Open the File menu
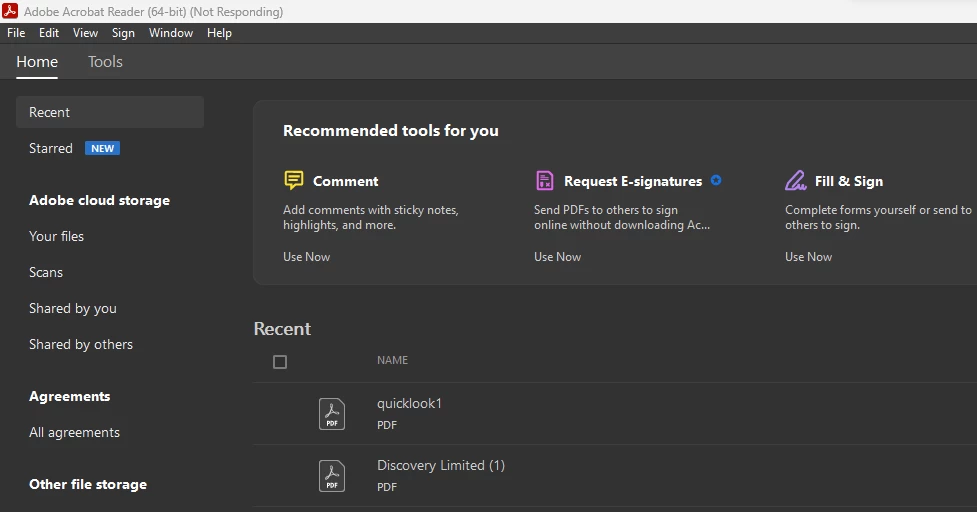The width and height of the screenshot is (977, 512). [16, 33]
